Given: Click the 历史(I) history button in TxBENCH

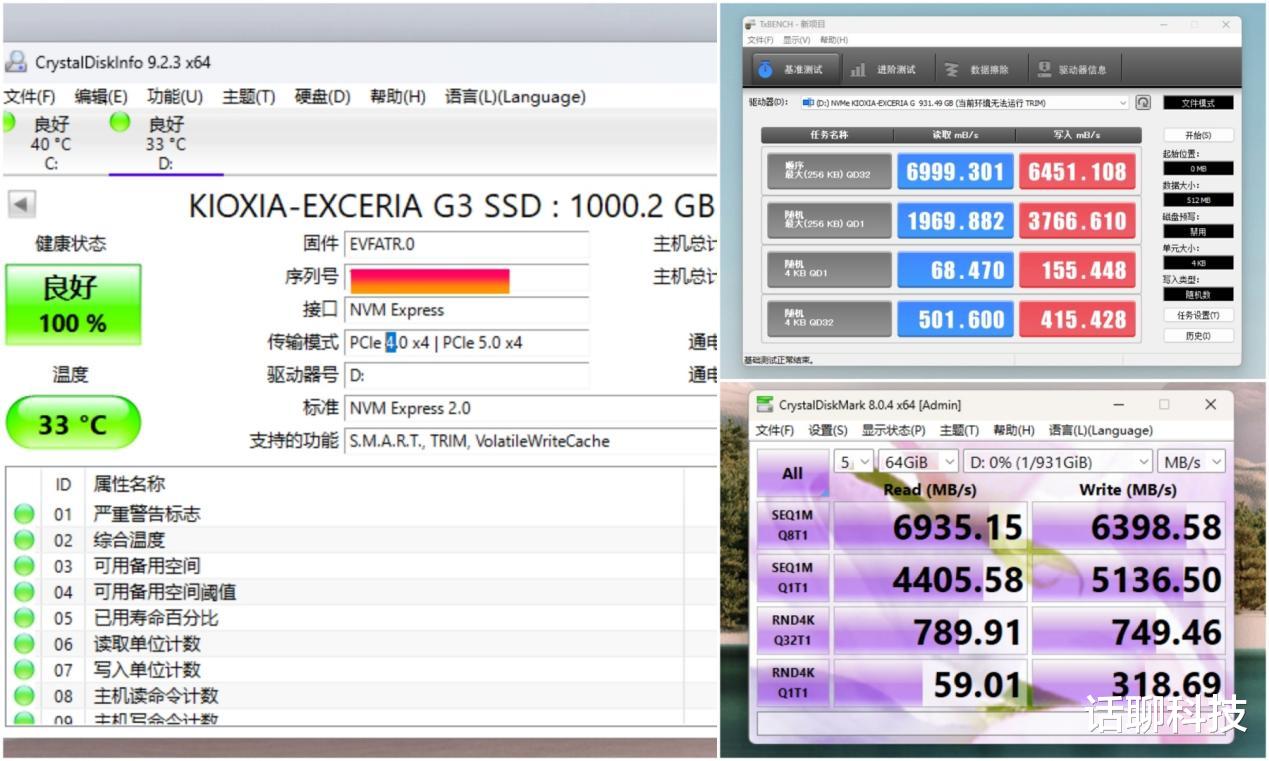Looking at the screenshot, I should (x=1198, y=336).
